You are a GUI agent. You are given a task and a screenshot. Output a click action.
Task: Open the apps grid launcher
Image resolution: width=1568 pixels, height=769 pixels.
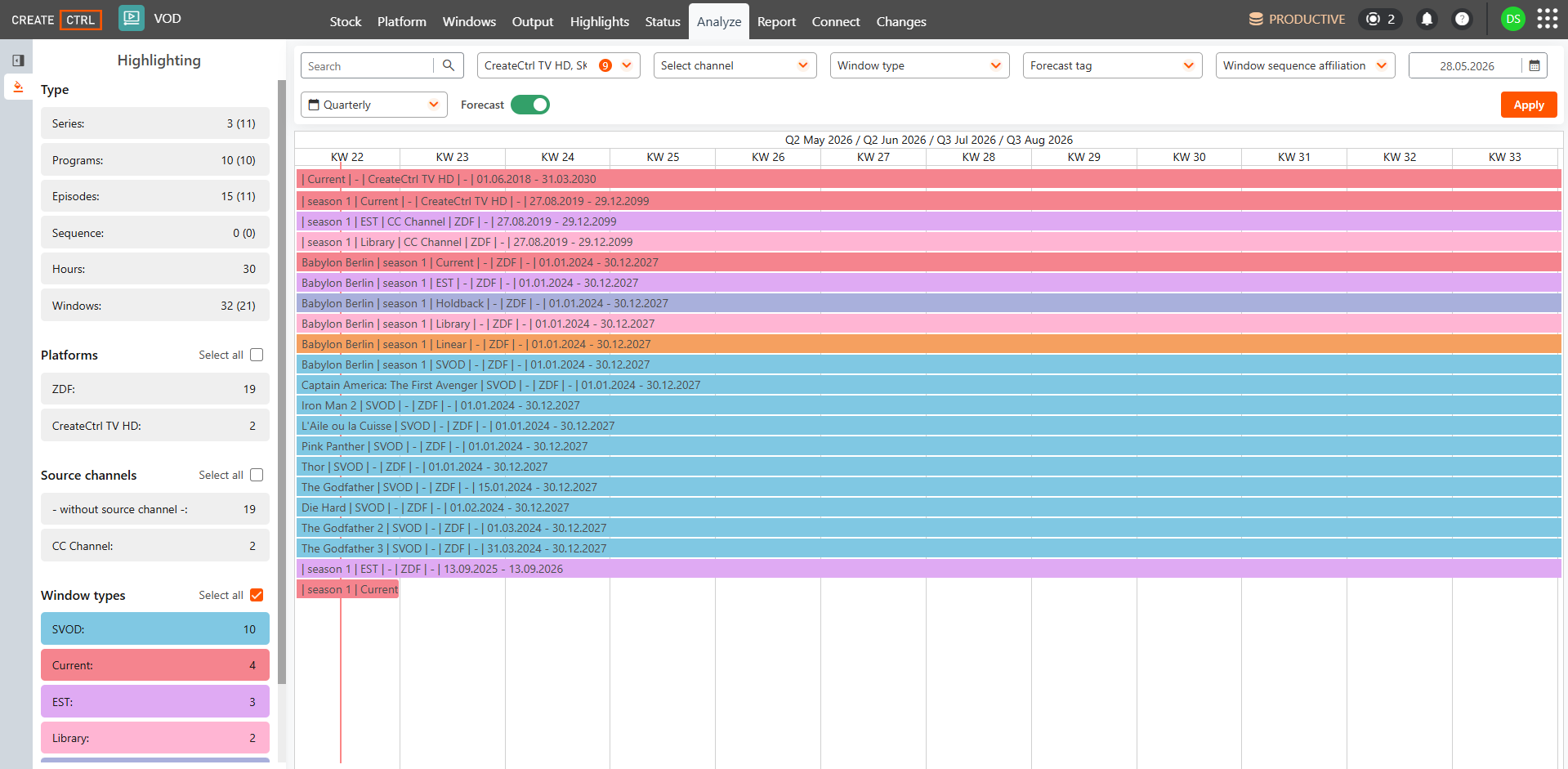(1548, 19)
